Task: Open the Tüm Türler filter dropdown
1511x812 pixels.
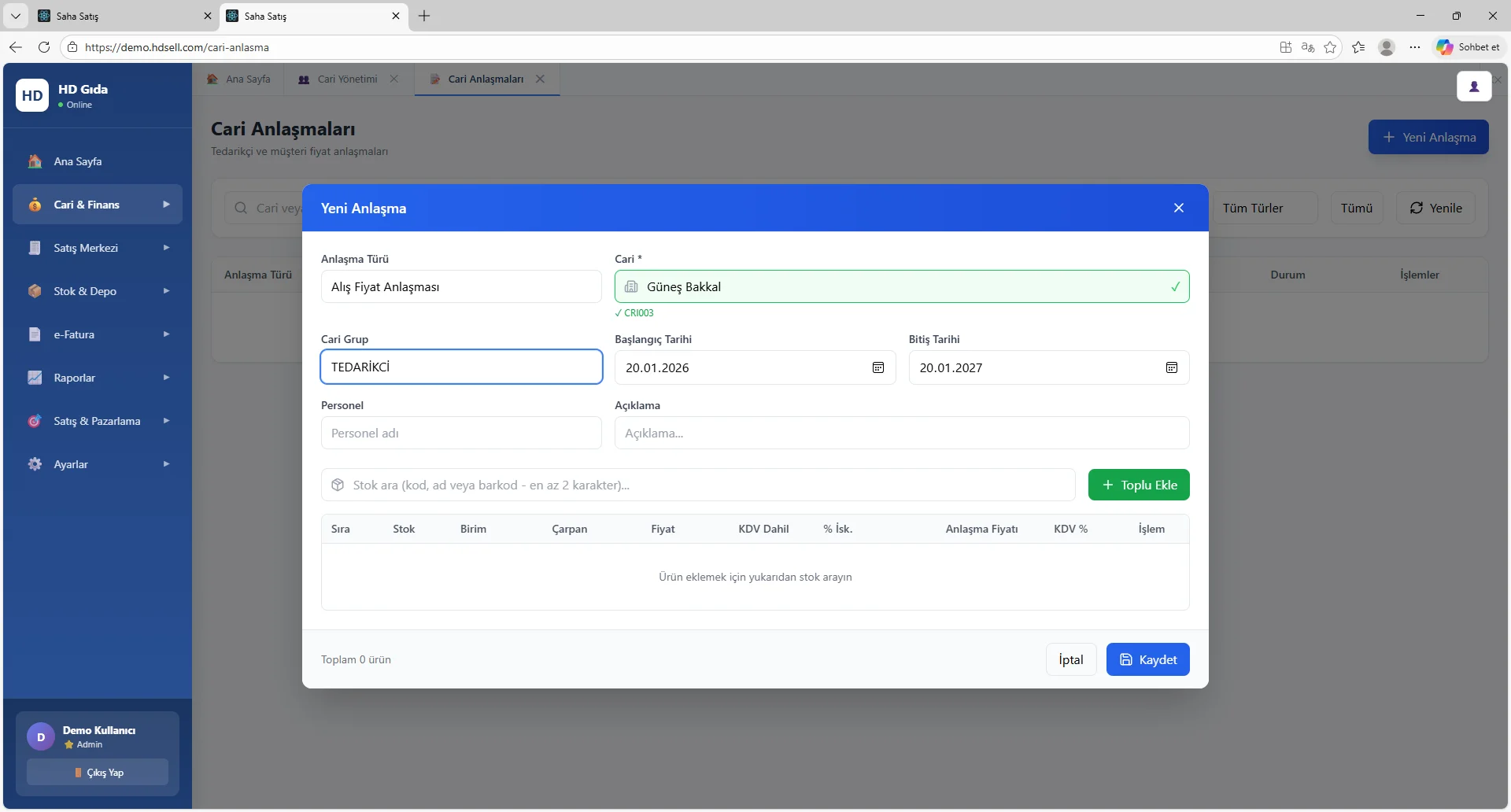Action: click(1264, 208)
